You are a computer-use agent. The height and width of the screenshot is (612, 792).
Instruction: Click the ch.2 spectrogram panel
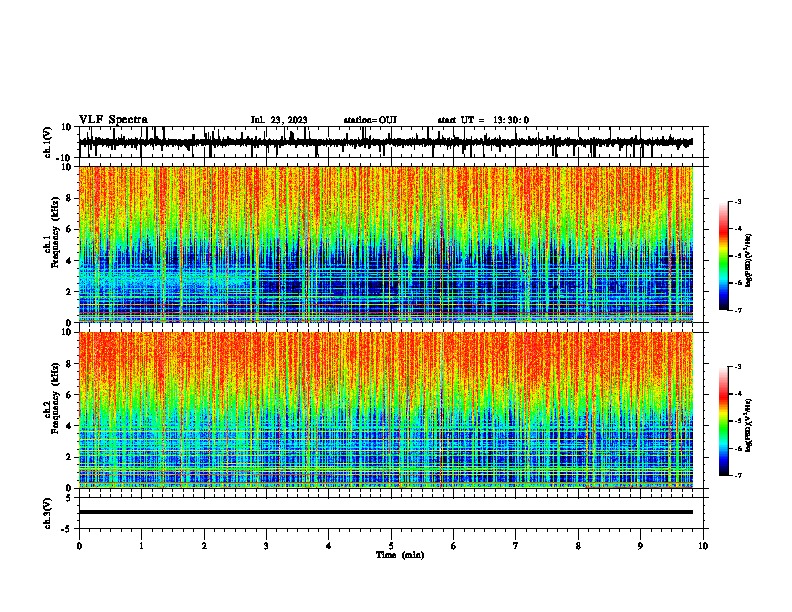(385, 410)
